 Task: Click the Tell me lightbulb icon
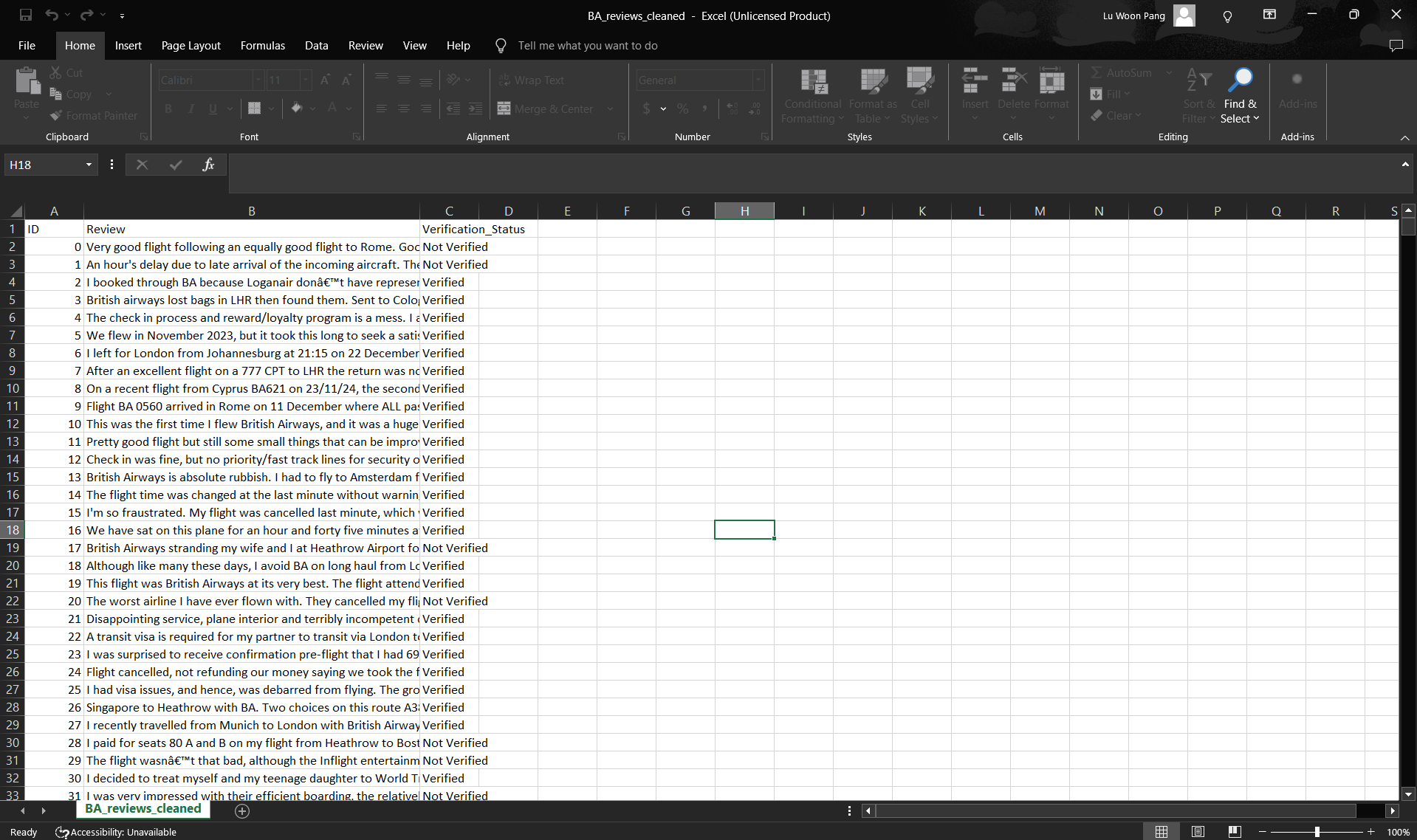(501, 46)
